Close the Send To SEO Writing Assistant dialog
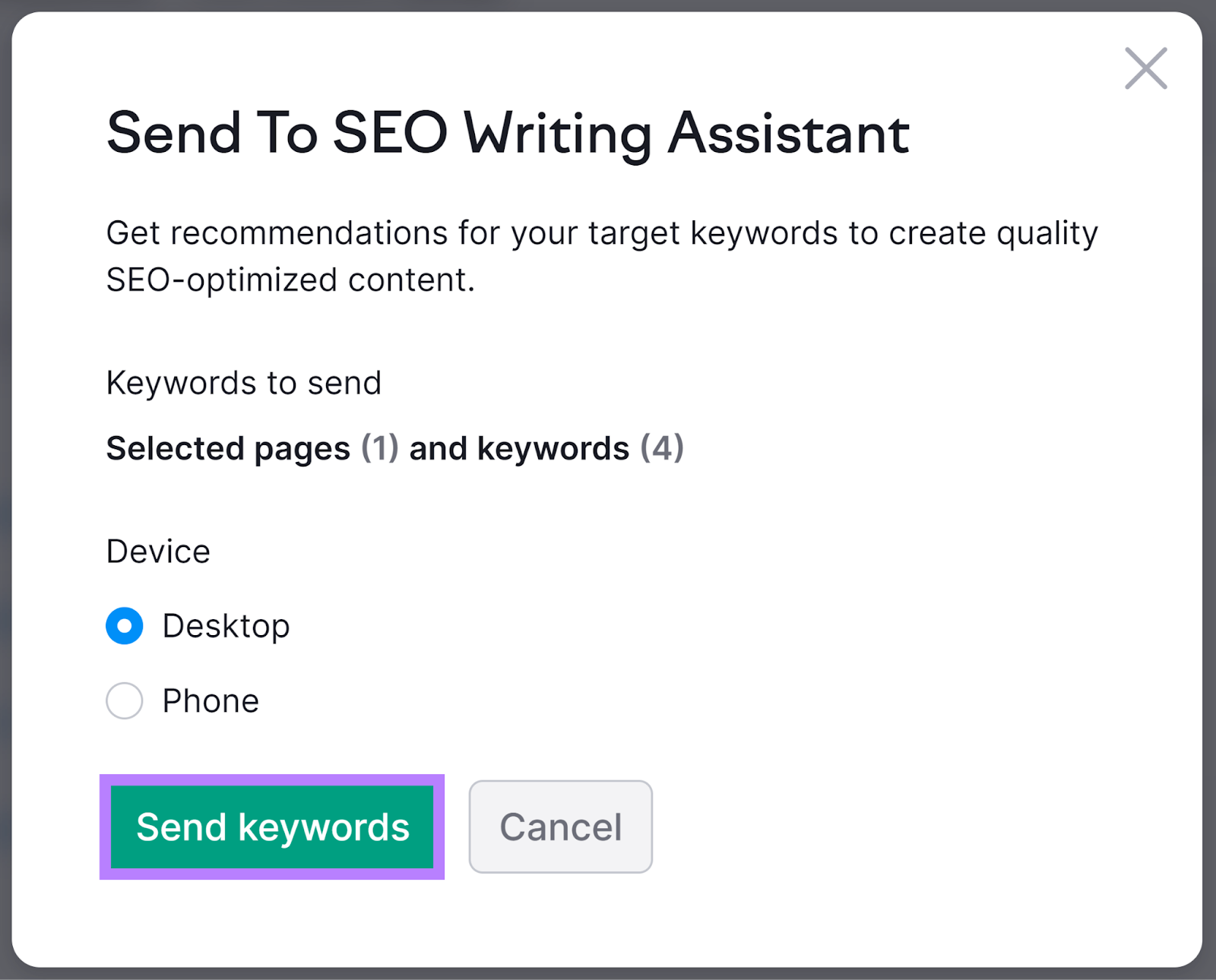 (x=1145, y=68)
